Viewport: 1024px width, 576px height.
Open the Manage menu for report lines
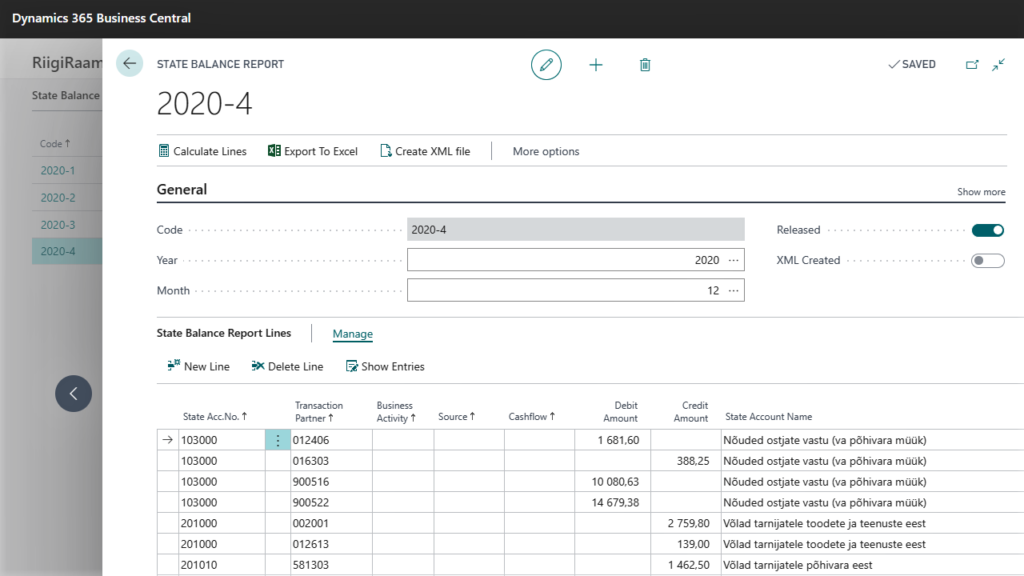pyautogui.click(x=352, y=334)
